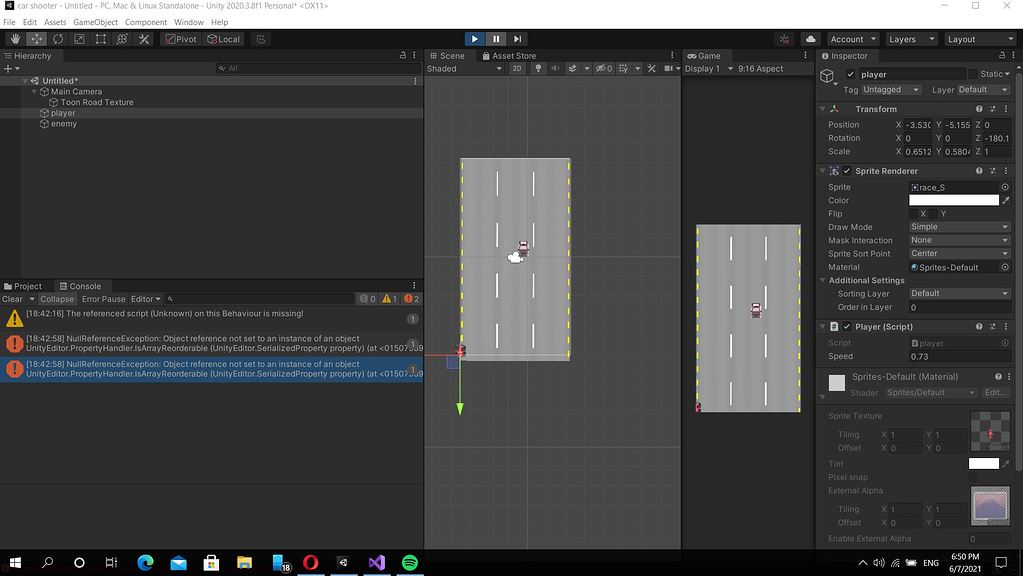Open the Layers dropdown

[x=911, y=39]
